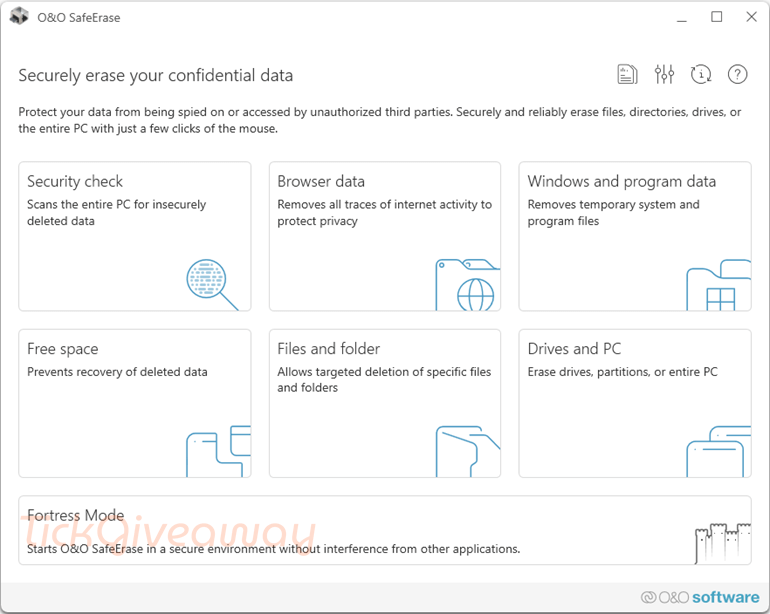Open the Free space title
770x614 pixels.
point(62,349)
